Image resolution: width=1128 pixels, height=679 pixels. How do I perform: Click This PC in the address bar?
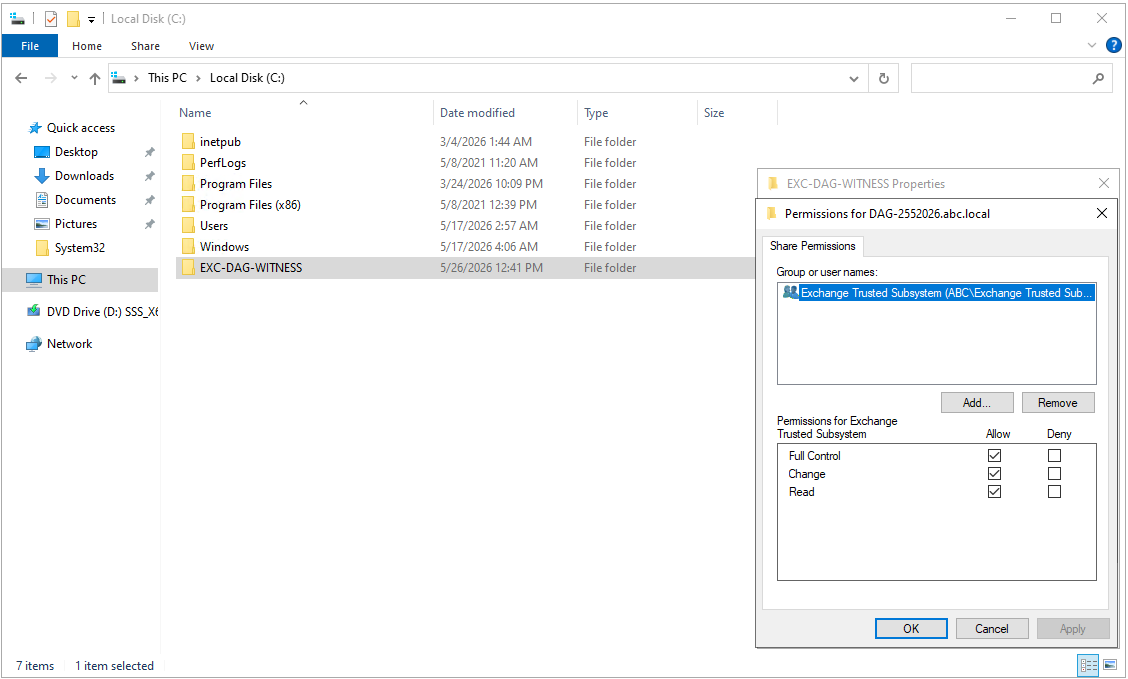tap(167, 78)
